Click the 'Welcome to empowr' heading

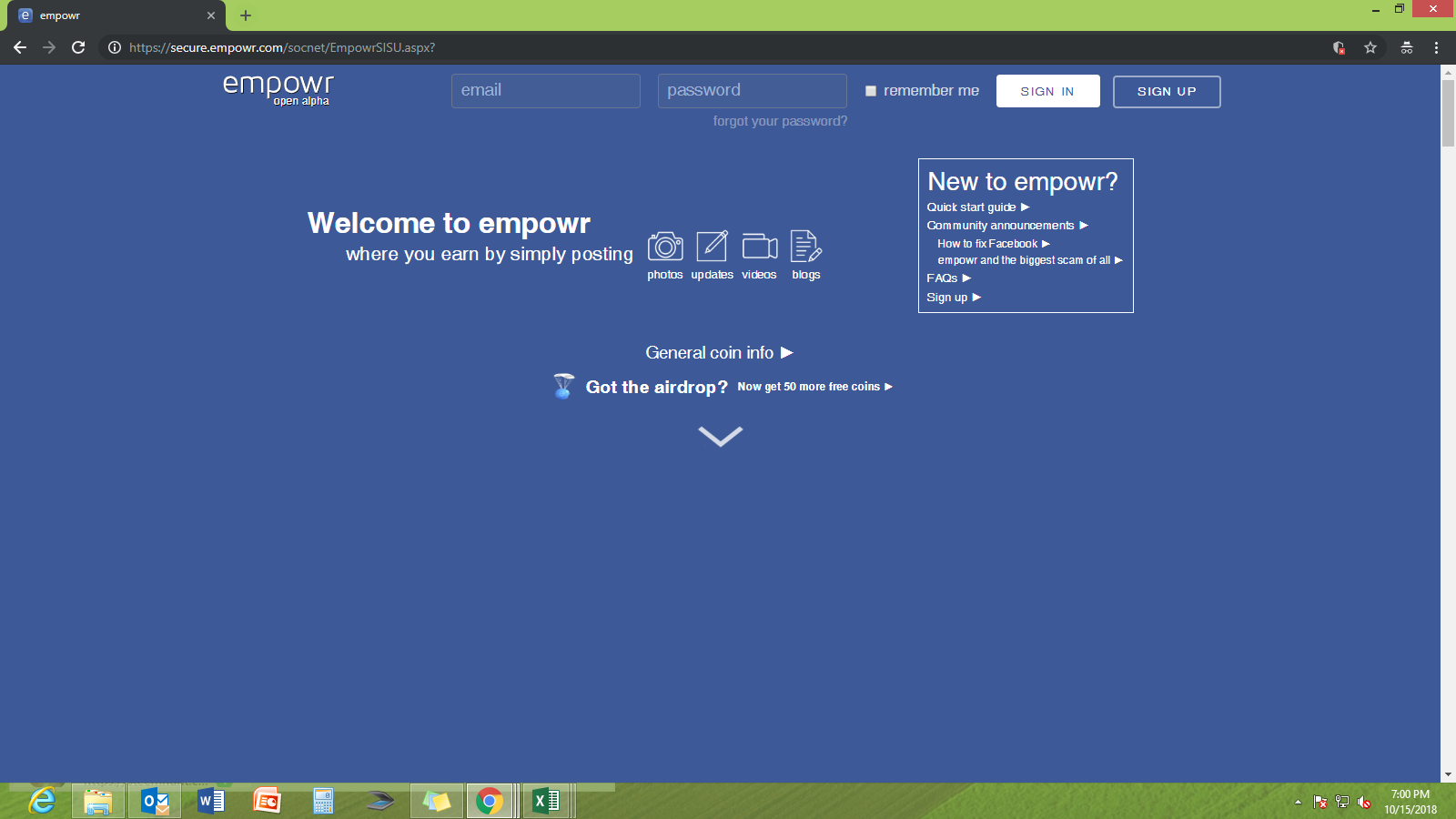[x=449, y=223]
